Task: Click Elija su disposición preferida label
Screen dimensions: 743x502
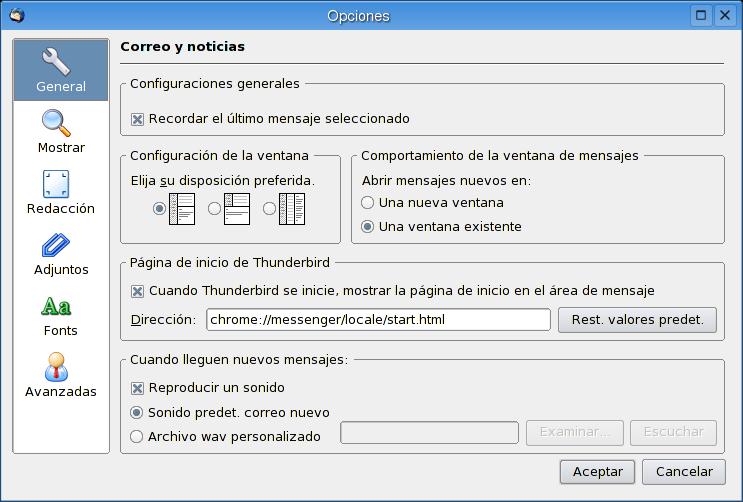Action: (x=223, y=181)
